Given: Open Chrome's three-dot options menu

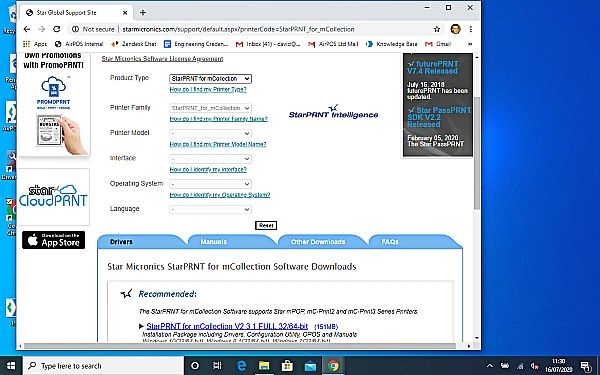Looking at the screenshot, I should coord(471,29).
